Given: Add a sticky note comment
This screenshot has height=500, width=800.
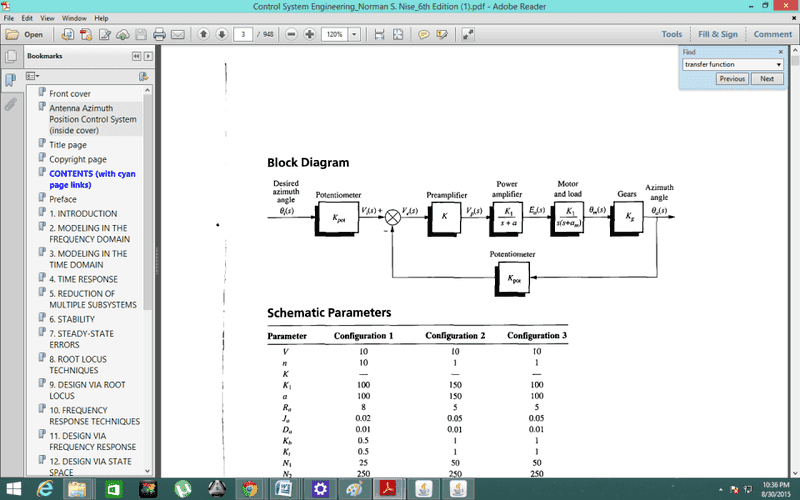Looking at the screenshot, I should [423, 34].
